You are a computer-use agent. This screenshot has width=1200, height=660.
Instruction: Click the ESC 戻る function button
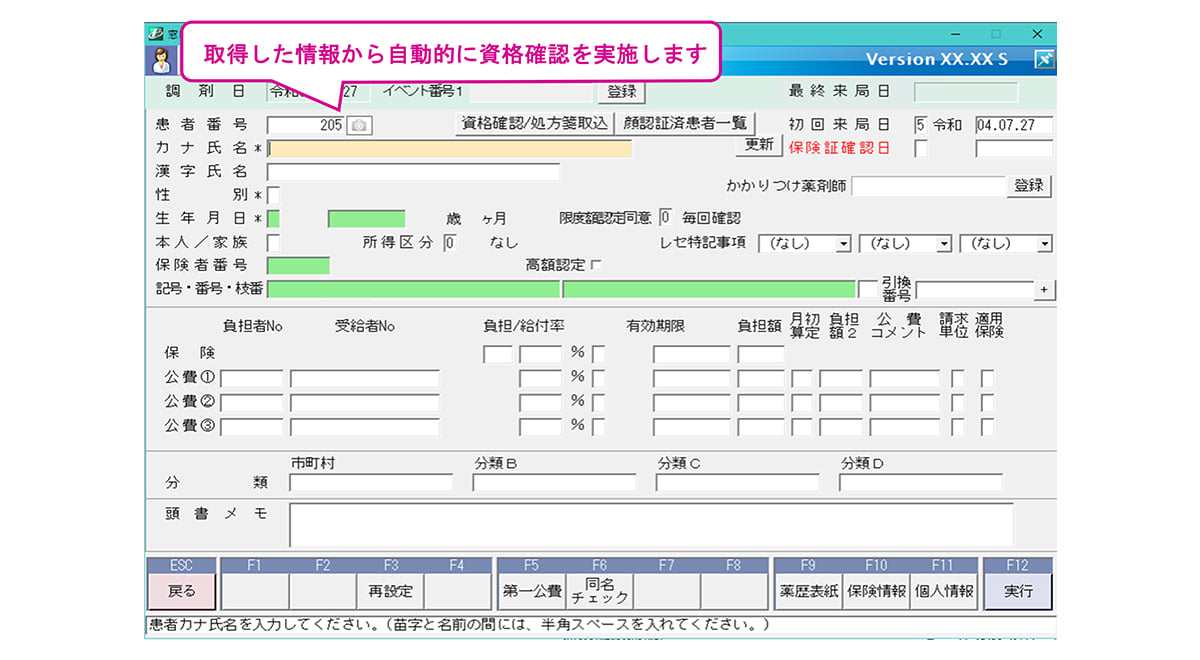[181, 591]
